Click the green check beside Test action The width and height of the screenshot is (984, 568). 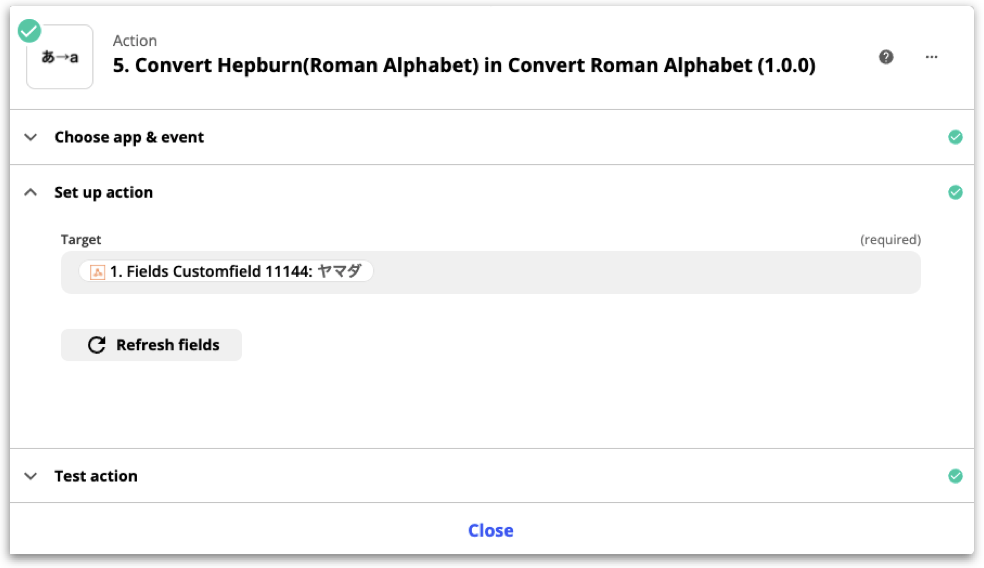(x=955, y=476)
